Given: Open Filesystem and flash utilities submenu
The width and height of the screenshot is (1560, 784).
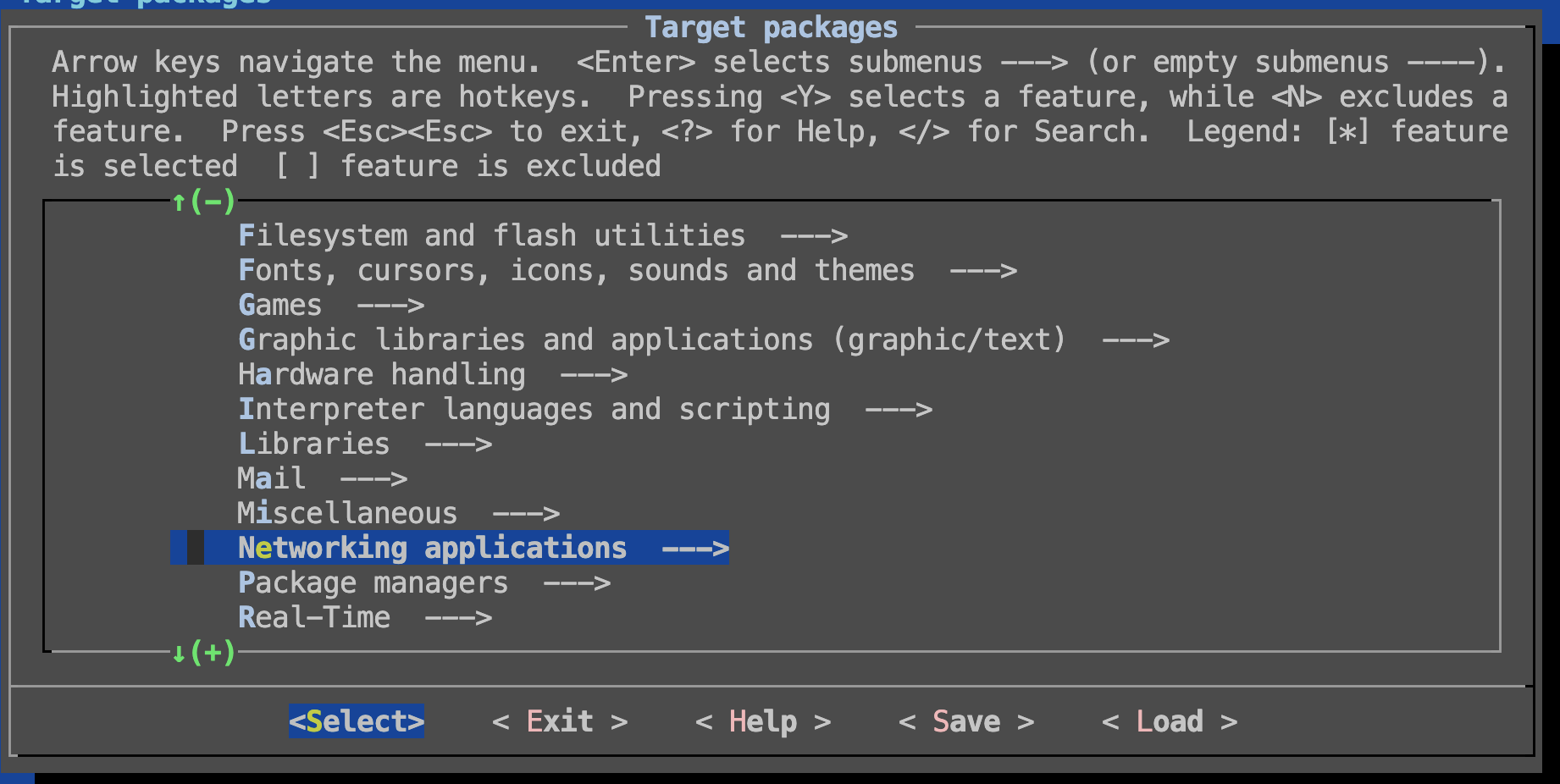Looking at the screenshot, I should click(491, 235).
